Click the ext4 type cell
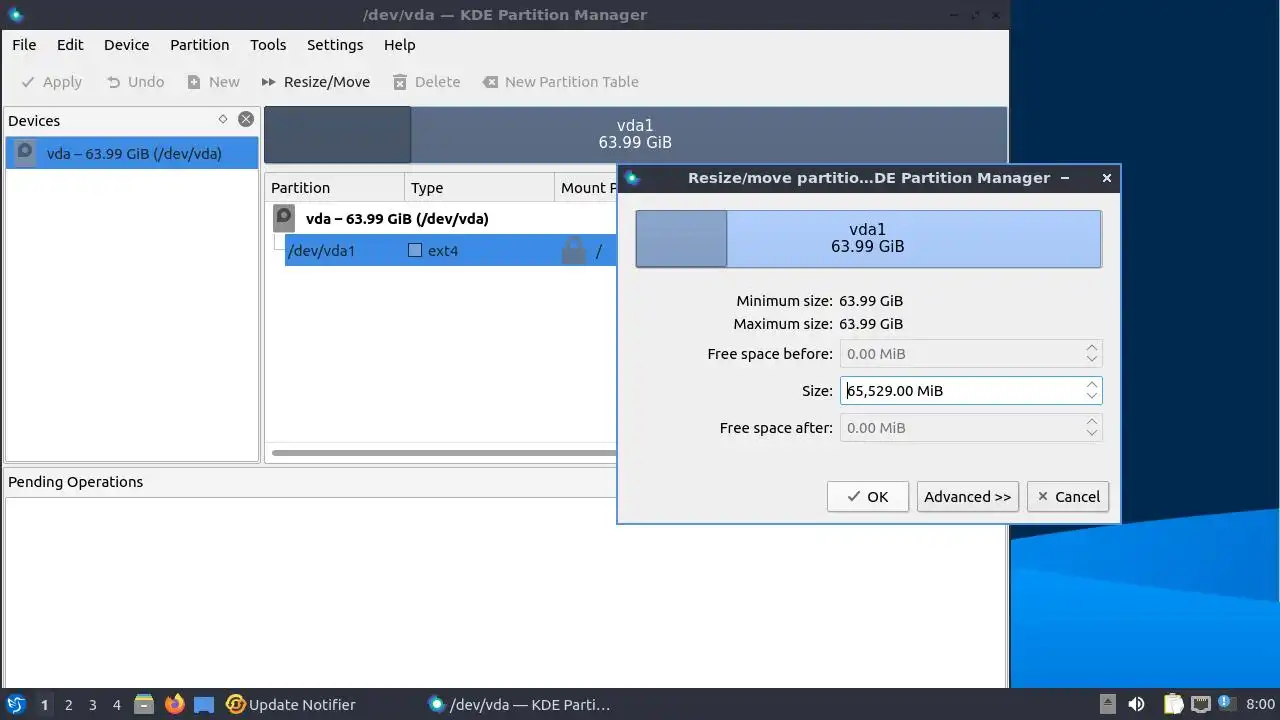 [479, 251]
